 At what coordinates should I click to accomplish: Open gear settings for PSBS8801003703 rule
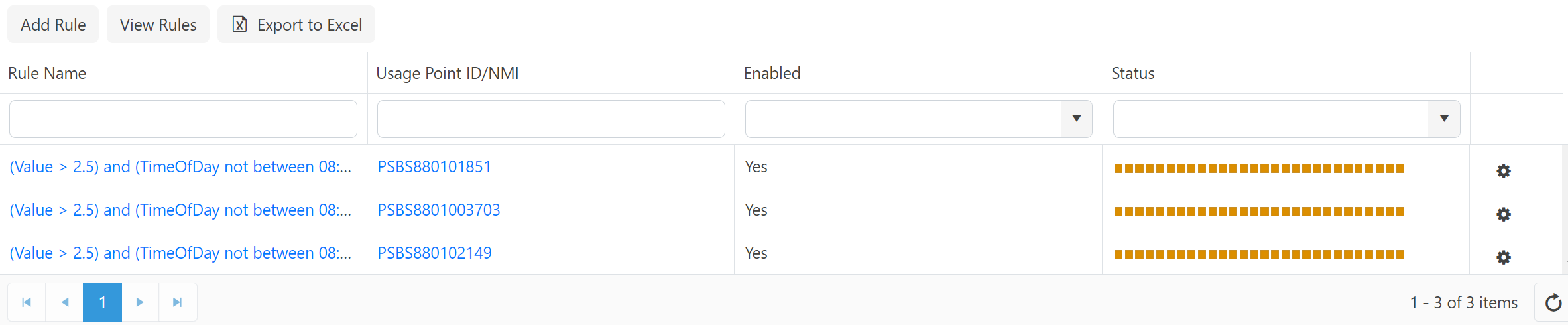[1503, 214]
